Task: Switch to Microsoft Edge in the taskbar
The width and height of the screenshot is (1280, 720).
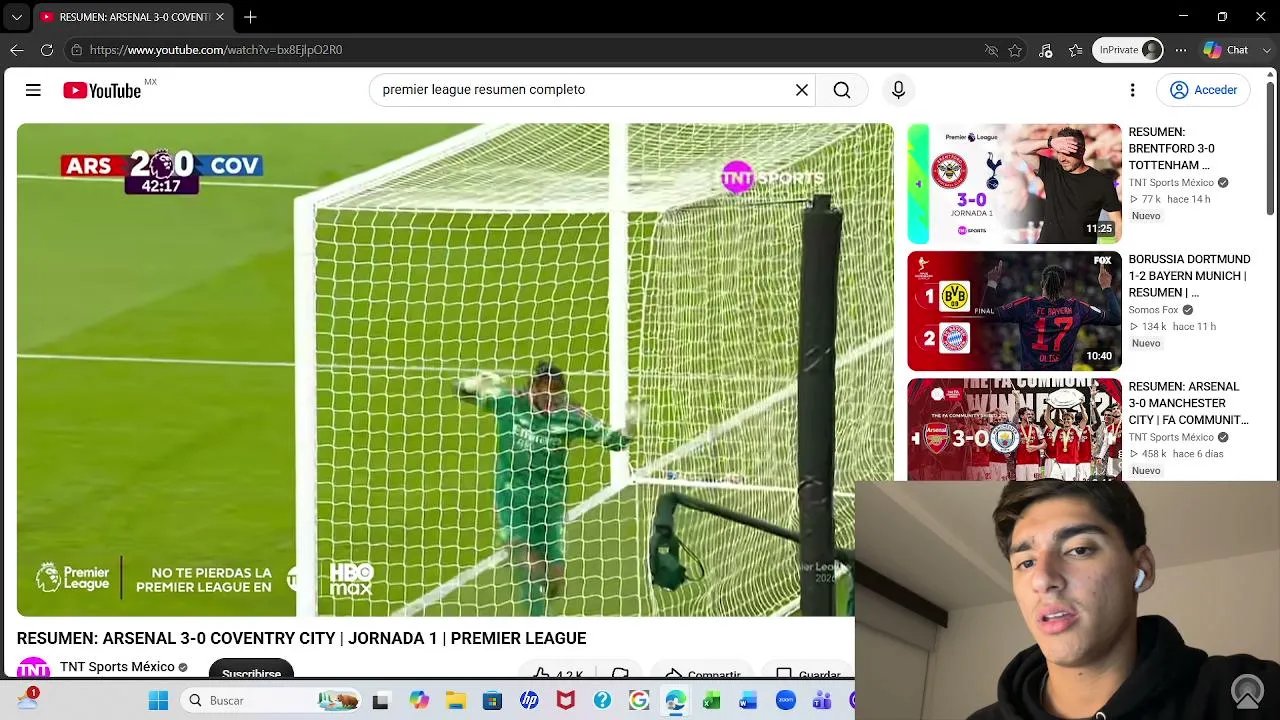Action: (675, 701)
